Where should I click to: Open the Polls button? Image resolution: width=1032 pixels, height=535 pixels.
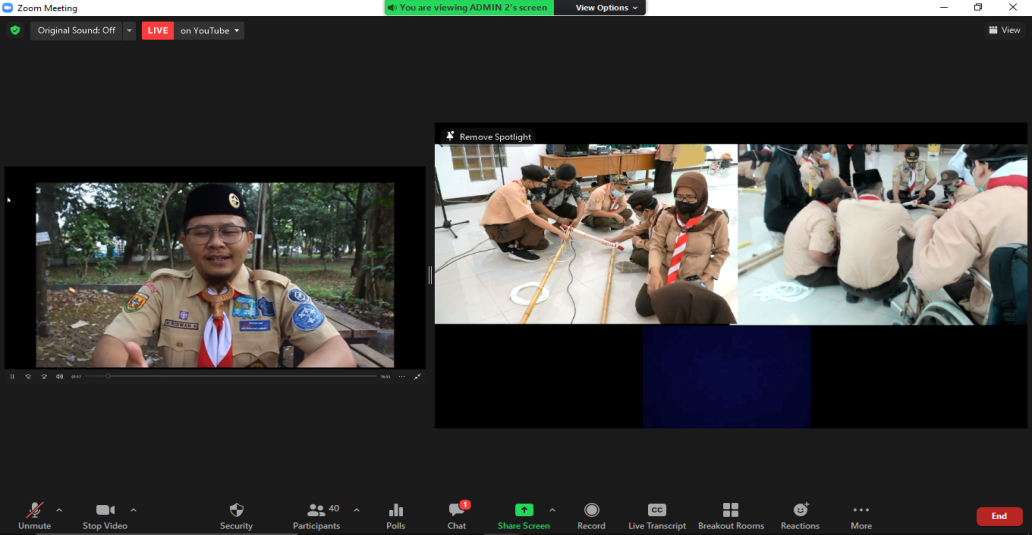(x=396, y=516)
